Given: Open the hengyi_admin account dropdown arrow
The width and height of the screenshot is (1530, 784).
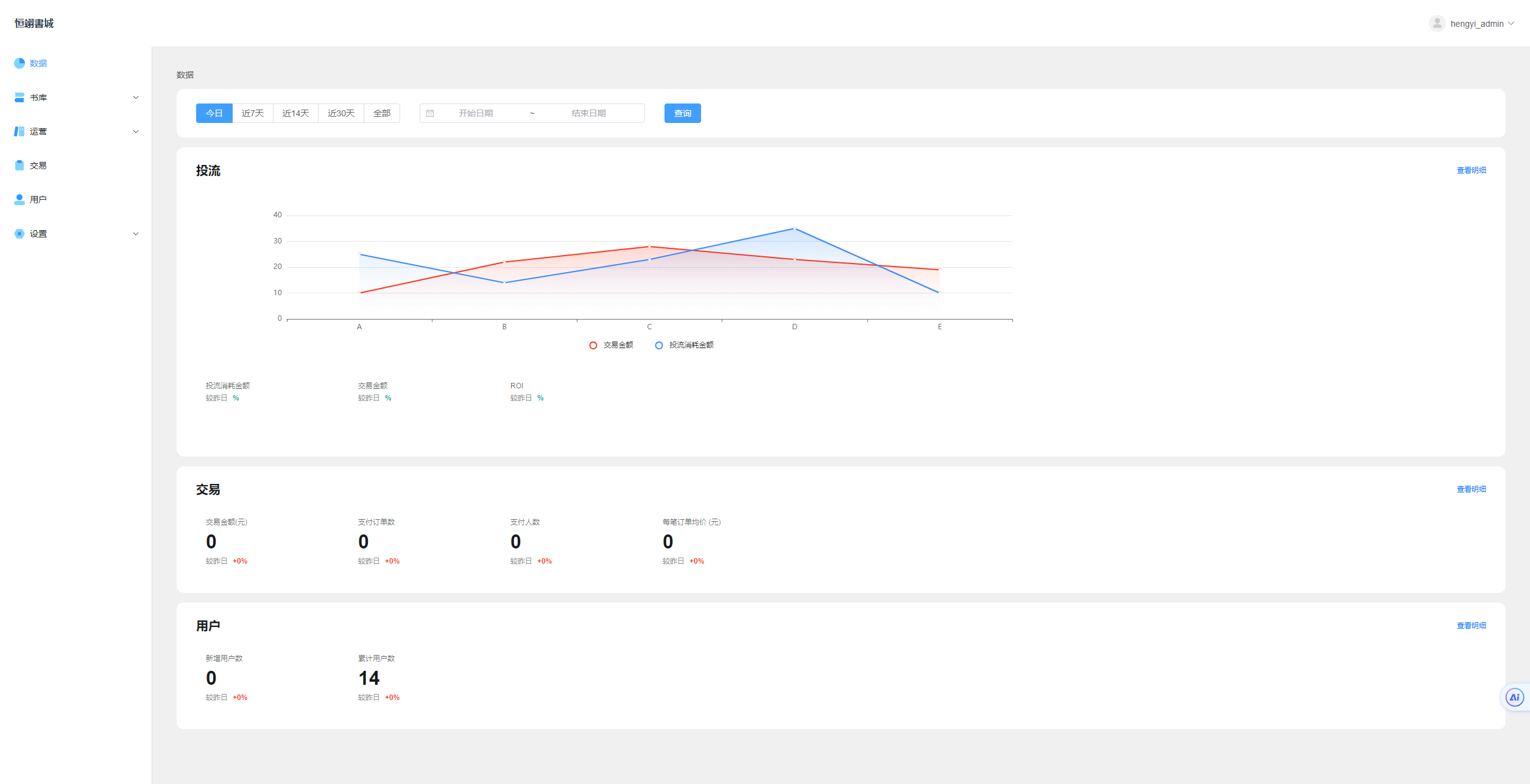Looking at the screenshot, I should point(1511,23).
